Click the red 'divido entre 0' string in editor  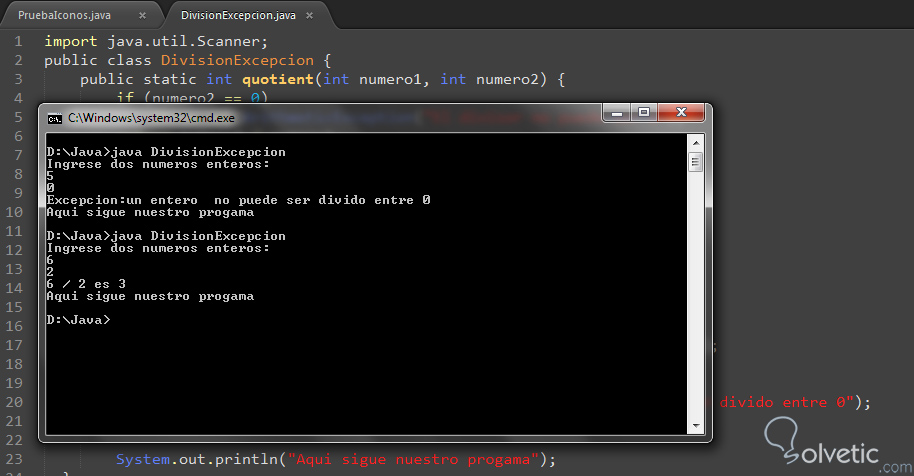click(x=782, y=403)
